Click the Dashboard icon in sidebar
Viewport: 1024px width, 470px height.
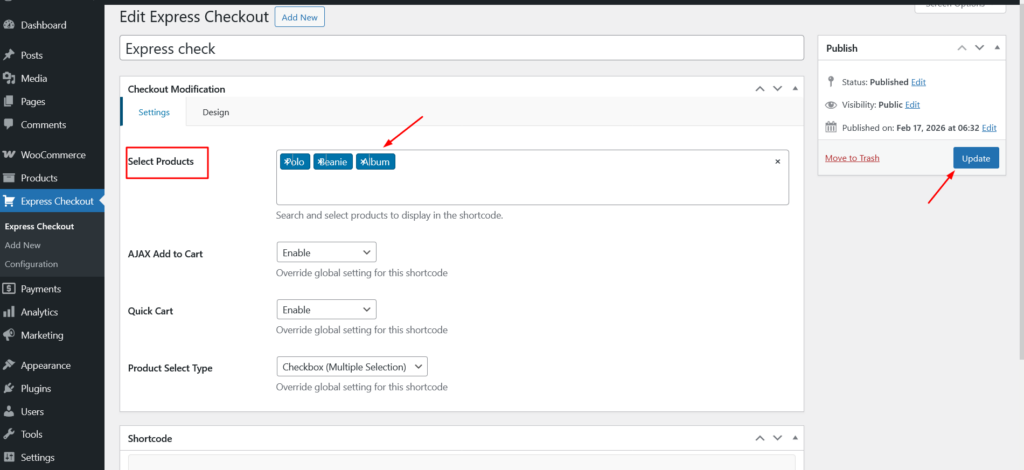(9, 25)
